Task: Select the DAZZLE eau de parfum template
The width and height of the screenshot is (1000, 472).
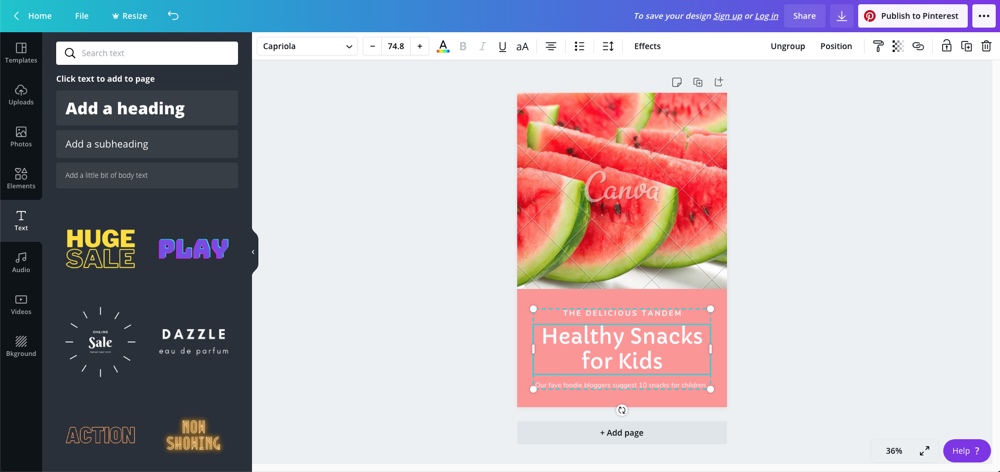Action: click(193, 342)
